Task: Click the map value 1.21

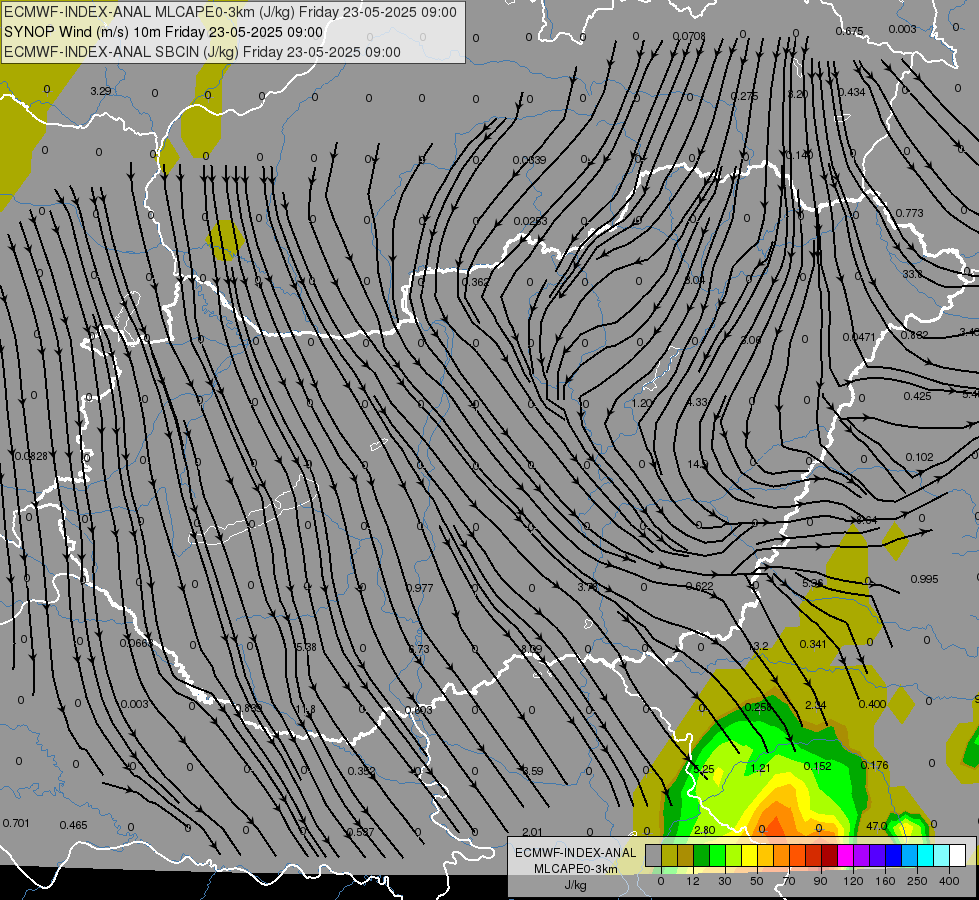Action: (x=760, y=769)
